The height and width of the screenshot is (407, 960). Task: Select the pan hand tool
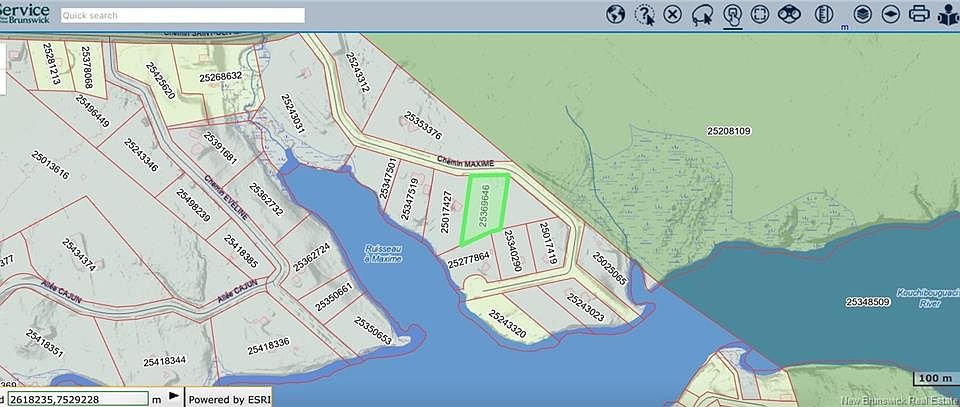732,14
